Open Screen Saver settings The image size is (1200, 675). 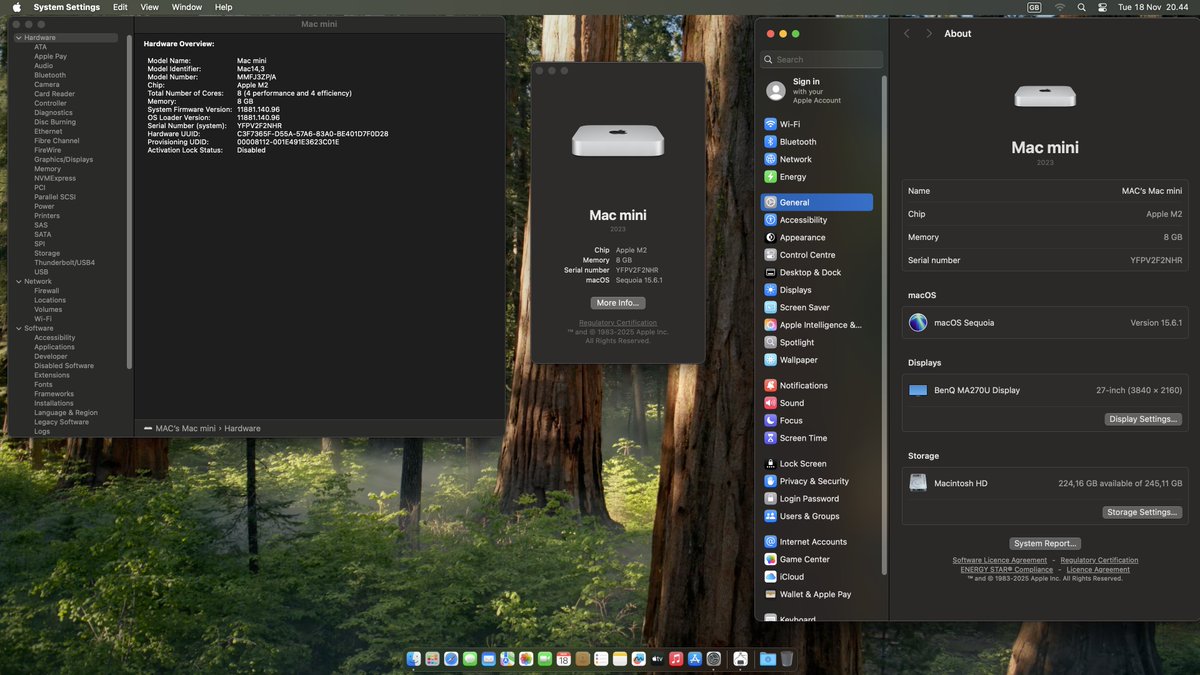817,307
